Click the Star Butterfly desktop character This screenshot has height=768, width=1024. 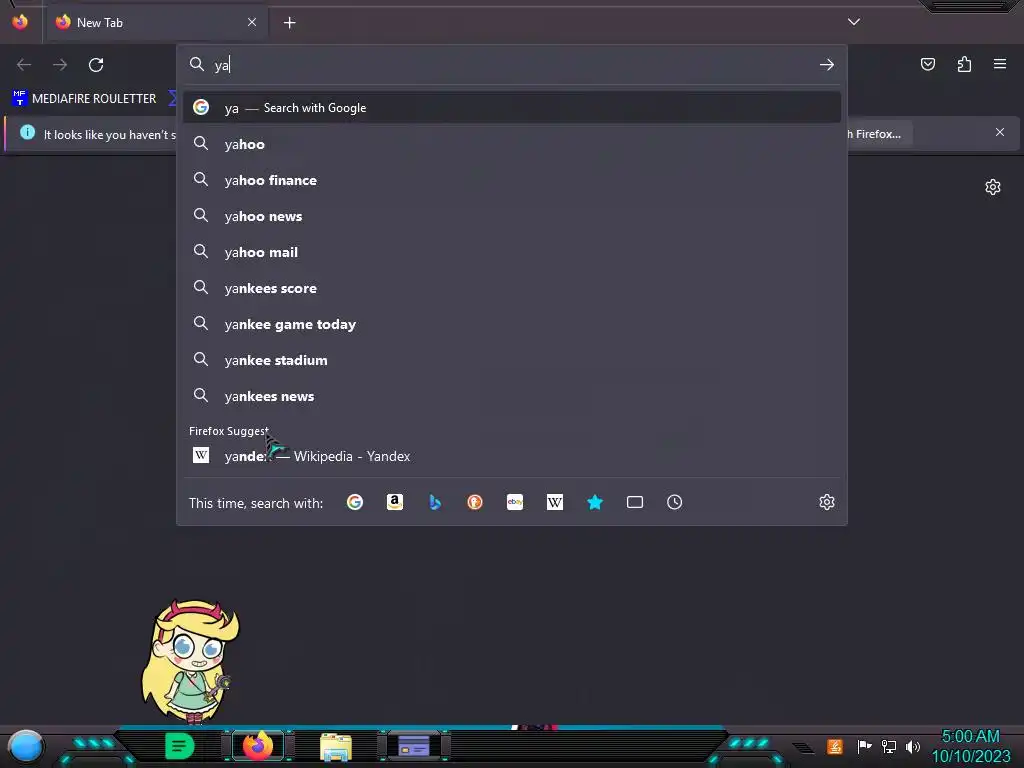(x=191, y=662)
